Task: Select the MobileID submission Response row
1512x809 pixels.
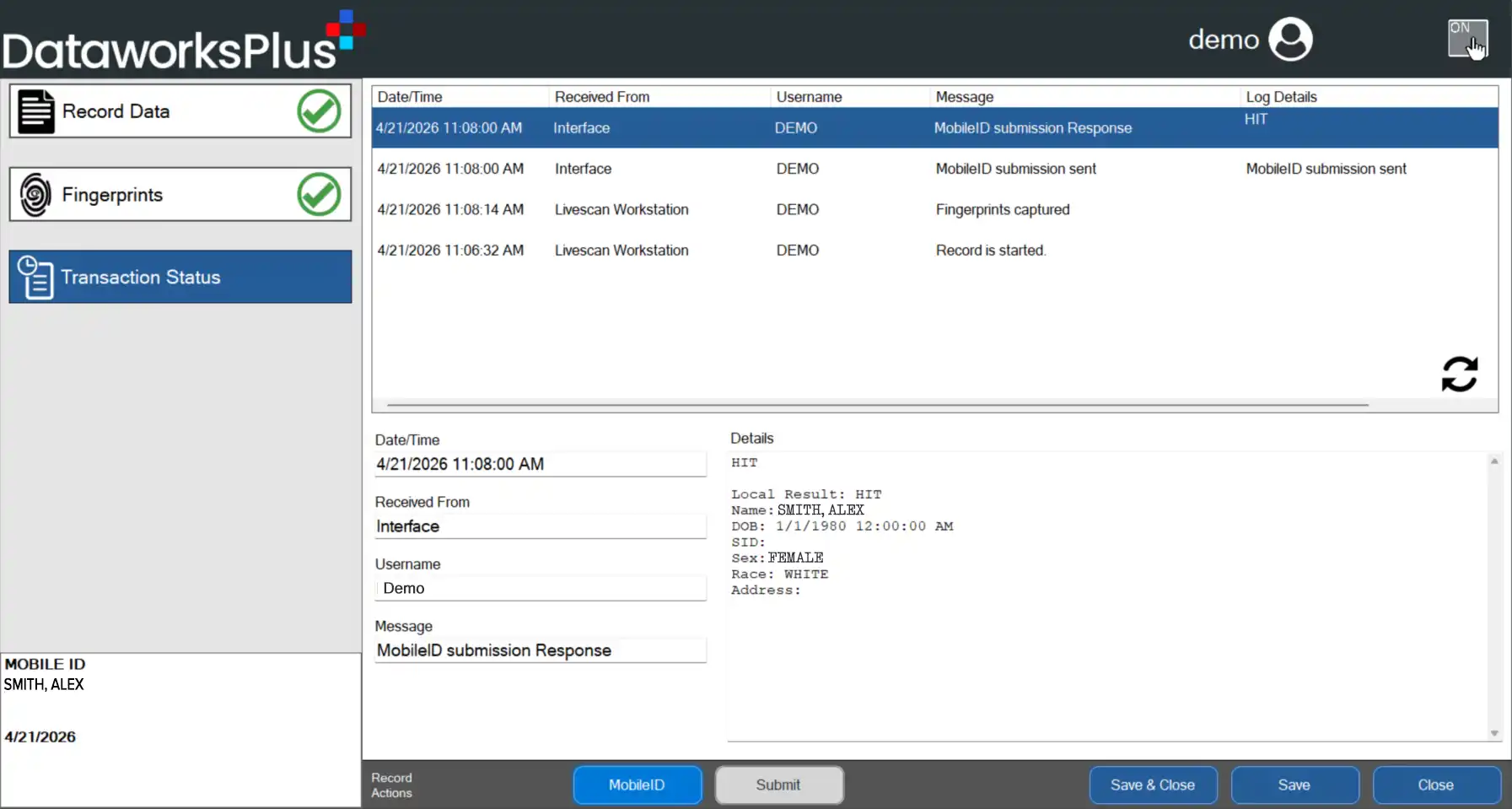Action: 935,127
